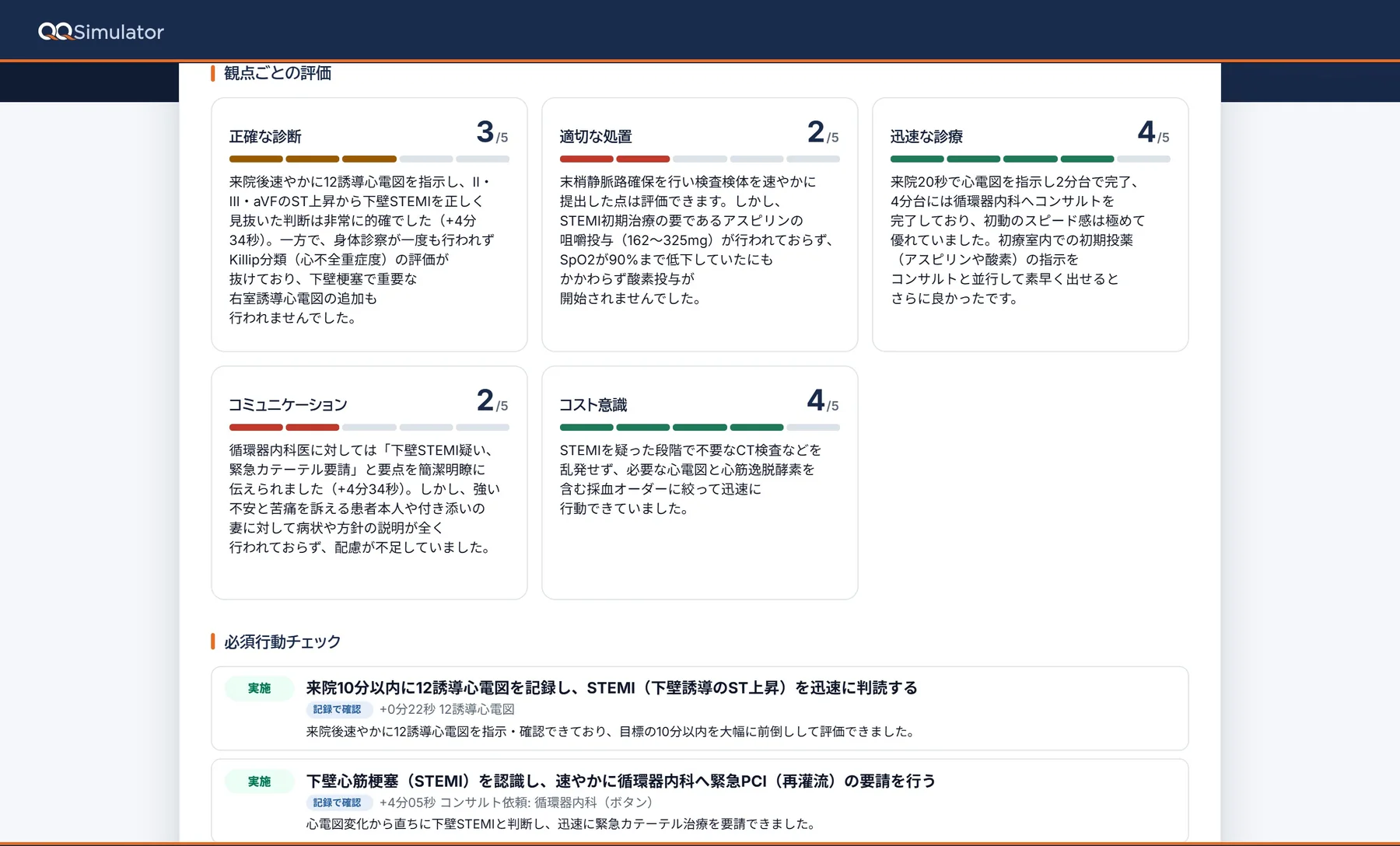The height and width of the screenshot is (846, 1400).
Task: Click the コミュニケーション feedback paragraph
Action: click(x=365, y=498)
